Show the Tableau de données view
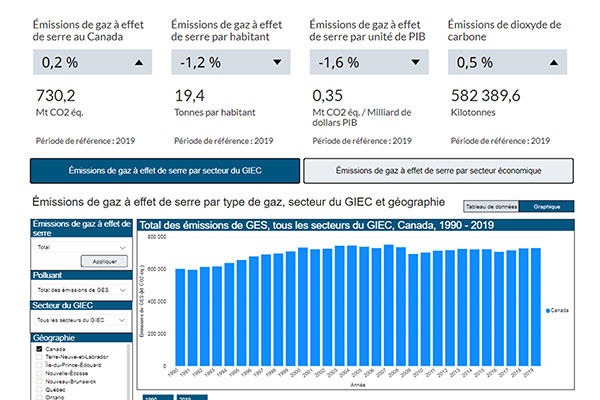 [x=491, y=206]
